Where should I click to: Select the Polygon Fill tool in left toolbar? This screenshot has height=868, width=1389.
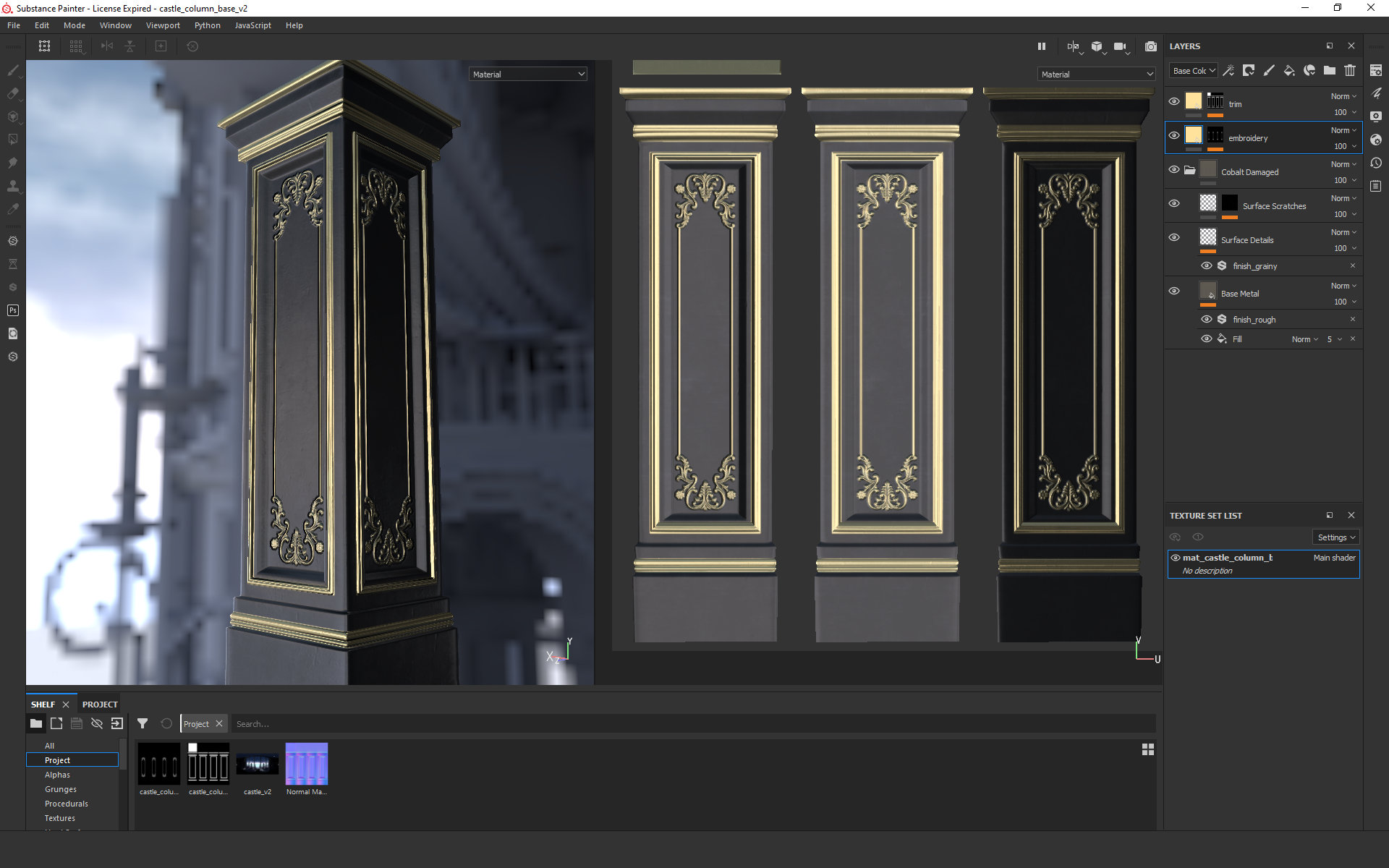coord(13,140)
